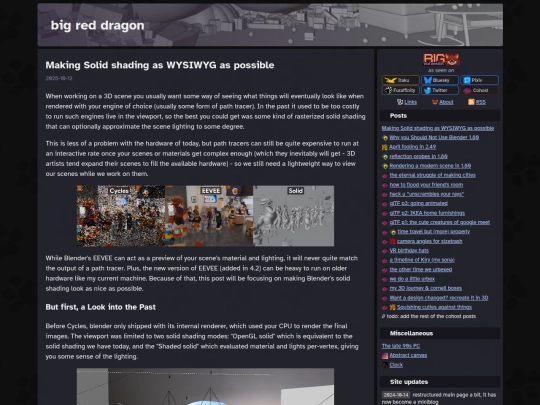Click the Links icon in the sidebar
540x405 pixels.
click(400, 102)
